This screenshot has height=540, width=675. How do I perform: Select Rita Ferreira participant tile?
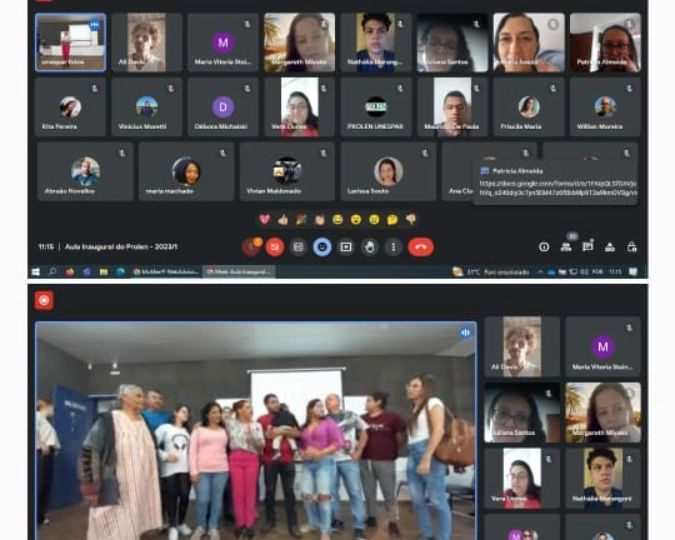pyautogui.click(x=70, y=107)
